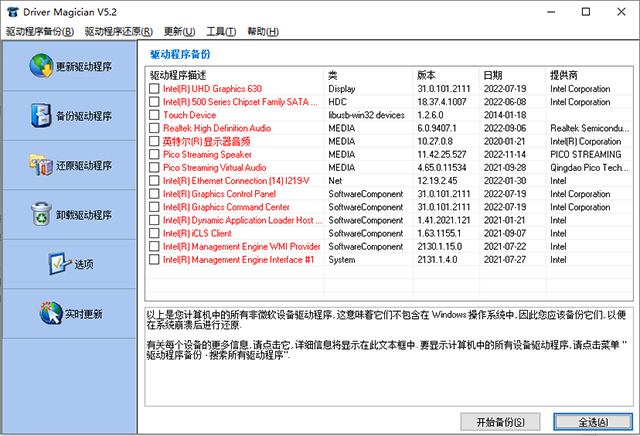Select the Touch Device driver name

[x=189, y=115]
